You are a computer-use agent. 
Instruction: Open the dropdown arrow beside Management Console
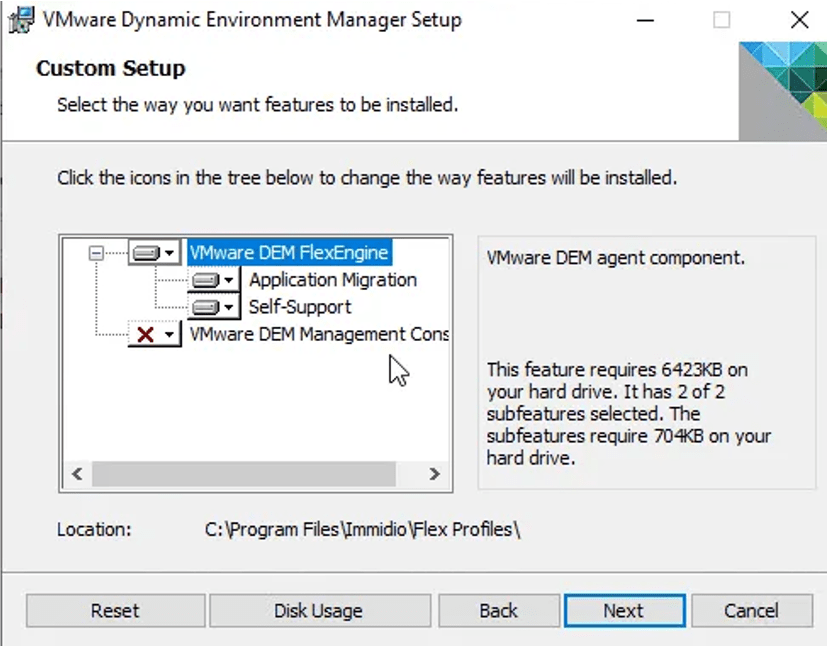pos(169,334)
